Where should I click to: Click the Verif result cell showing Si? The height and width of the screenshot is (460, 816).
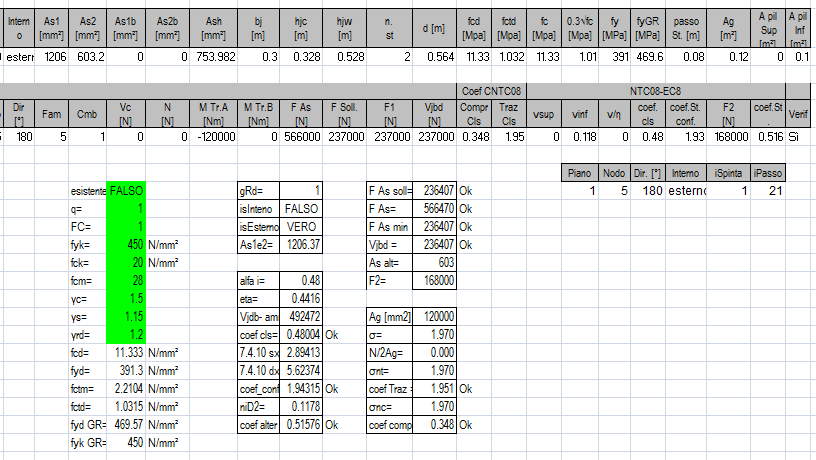[797, 136]
